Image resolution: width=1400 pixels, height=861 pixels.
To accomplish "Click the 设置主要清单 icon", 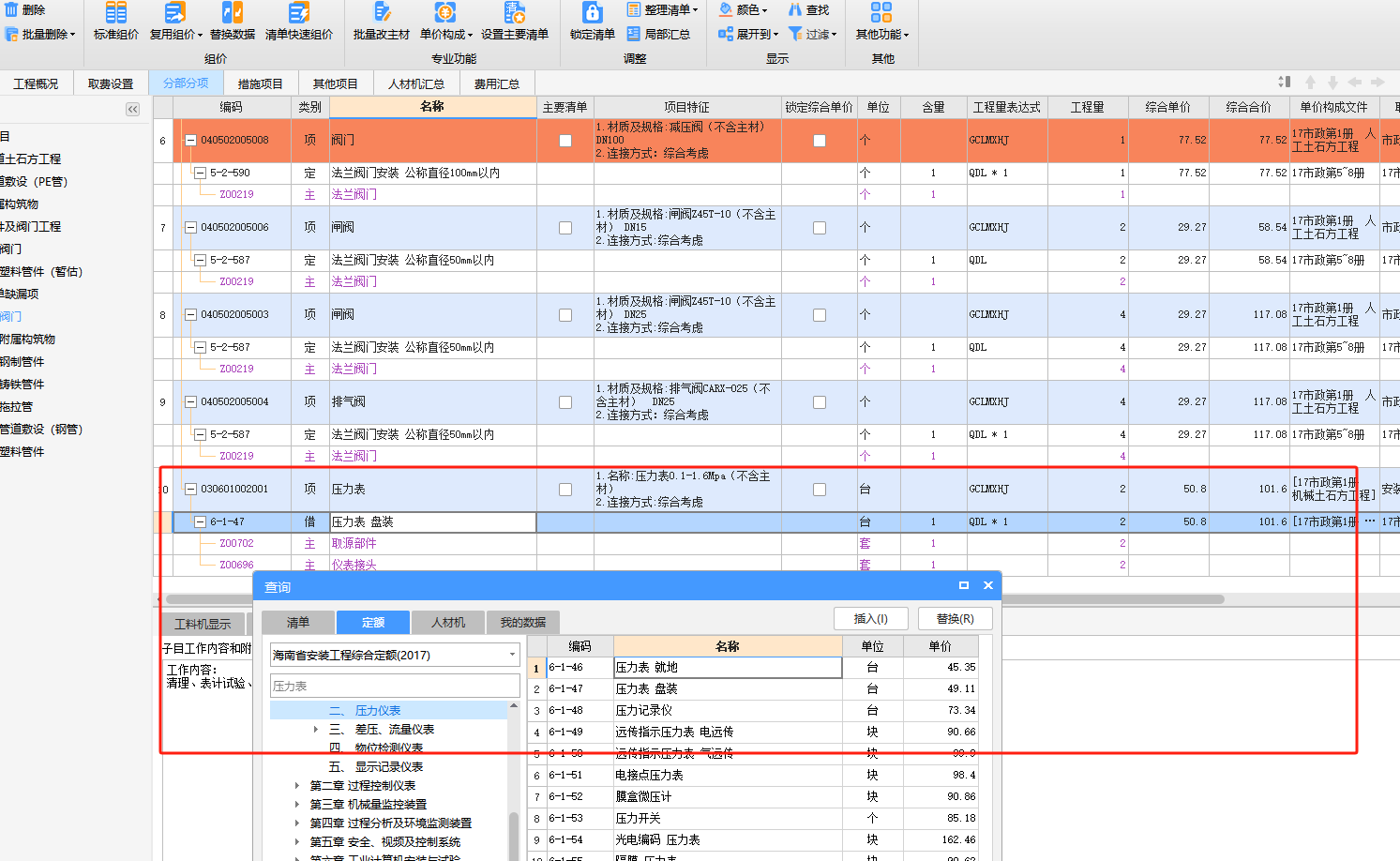I will [x=515, y=13].
